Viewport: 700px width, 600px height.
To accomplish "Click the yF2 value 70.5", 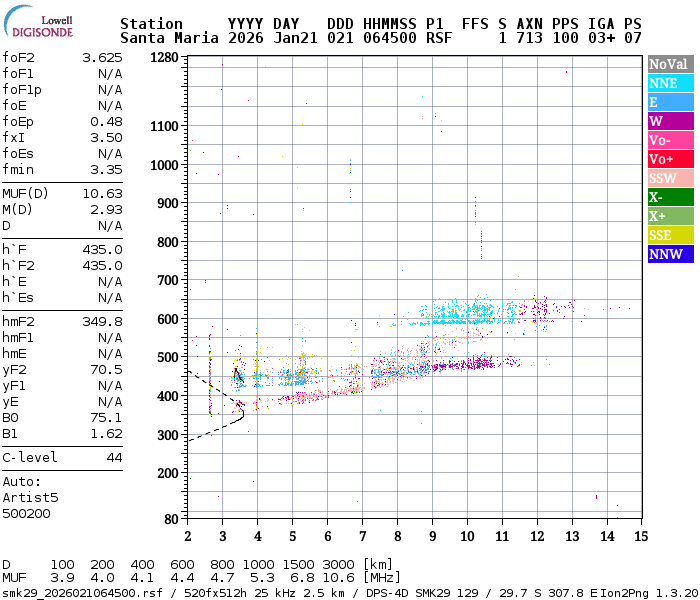I will (x=106, y=370).
